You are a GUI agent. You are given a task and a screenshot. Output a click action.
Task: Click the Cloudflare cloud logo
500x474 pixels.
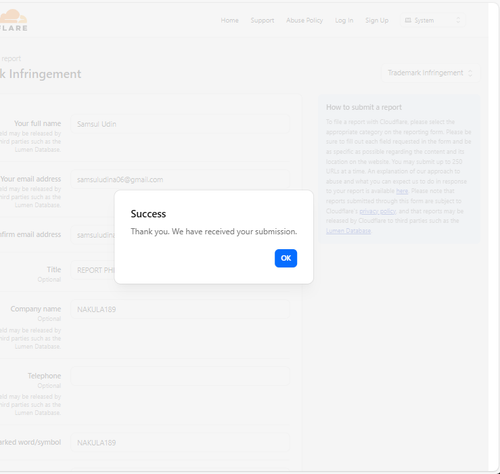(x=13, y=20)
